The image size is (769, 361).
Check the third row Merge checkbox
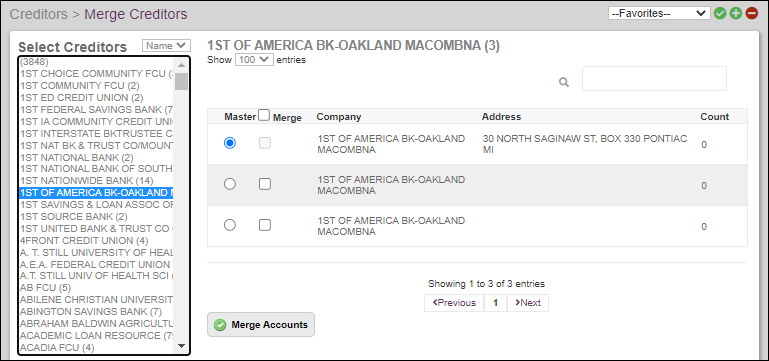coord(265,225)
